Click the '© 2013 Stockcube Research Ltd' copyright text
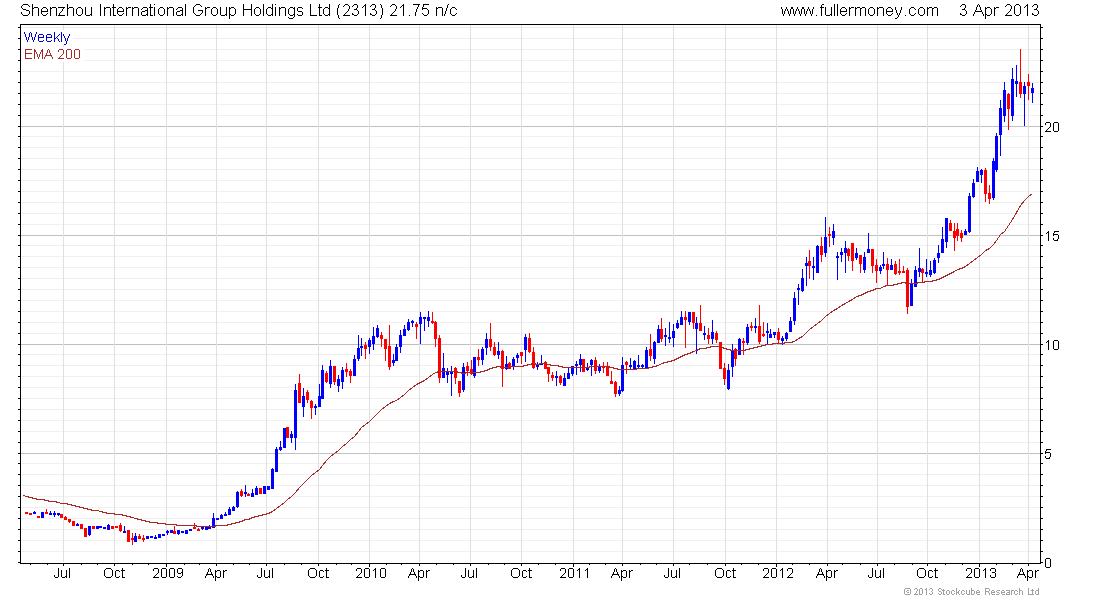1100x600 pixels. coord(971,592)
